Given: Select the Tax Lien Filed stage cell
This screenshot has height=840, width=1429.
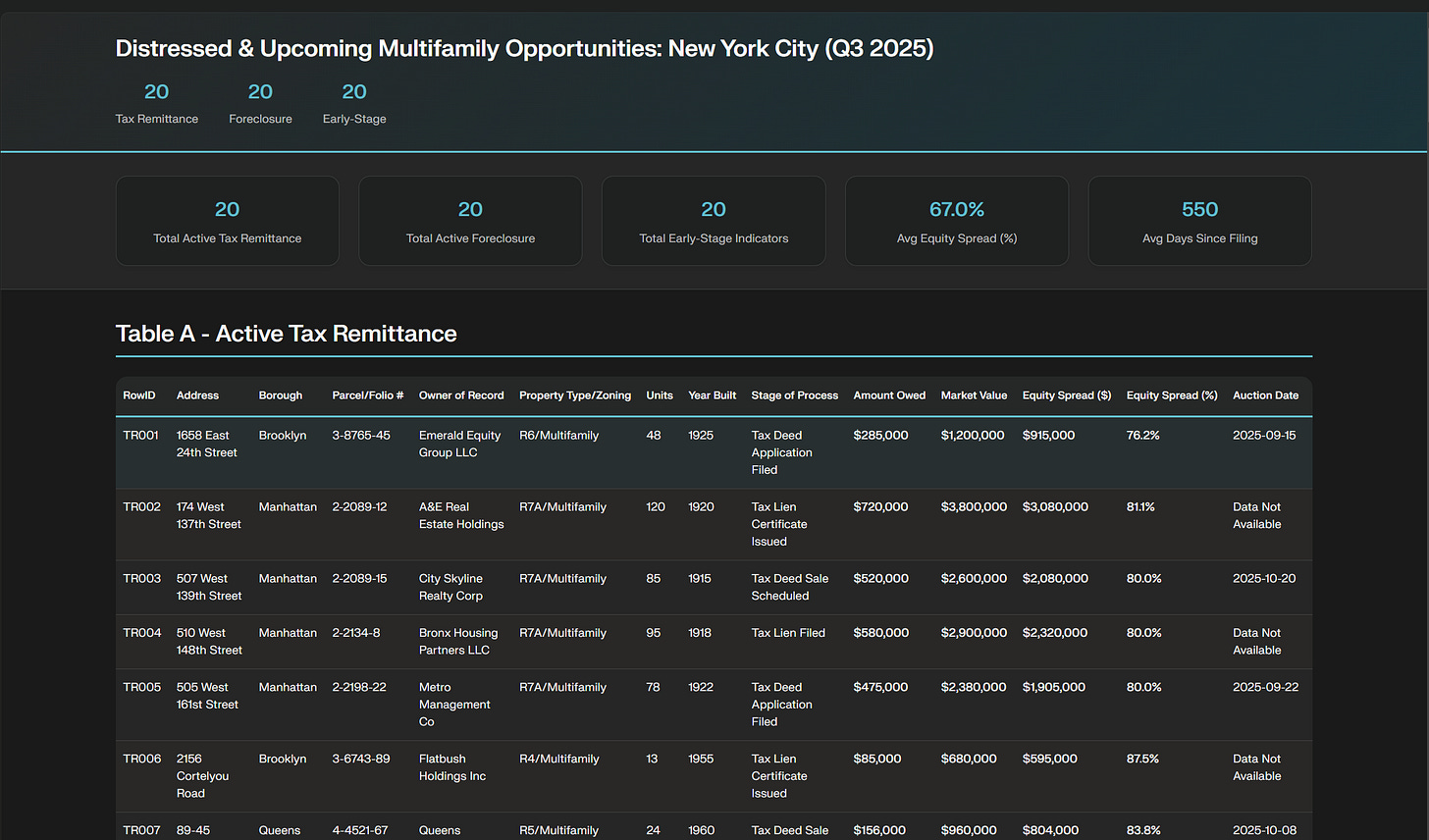Looking at the screenshot, I should point(789,633).
